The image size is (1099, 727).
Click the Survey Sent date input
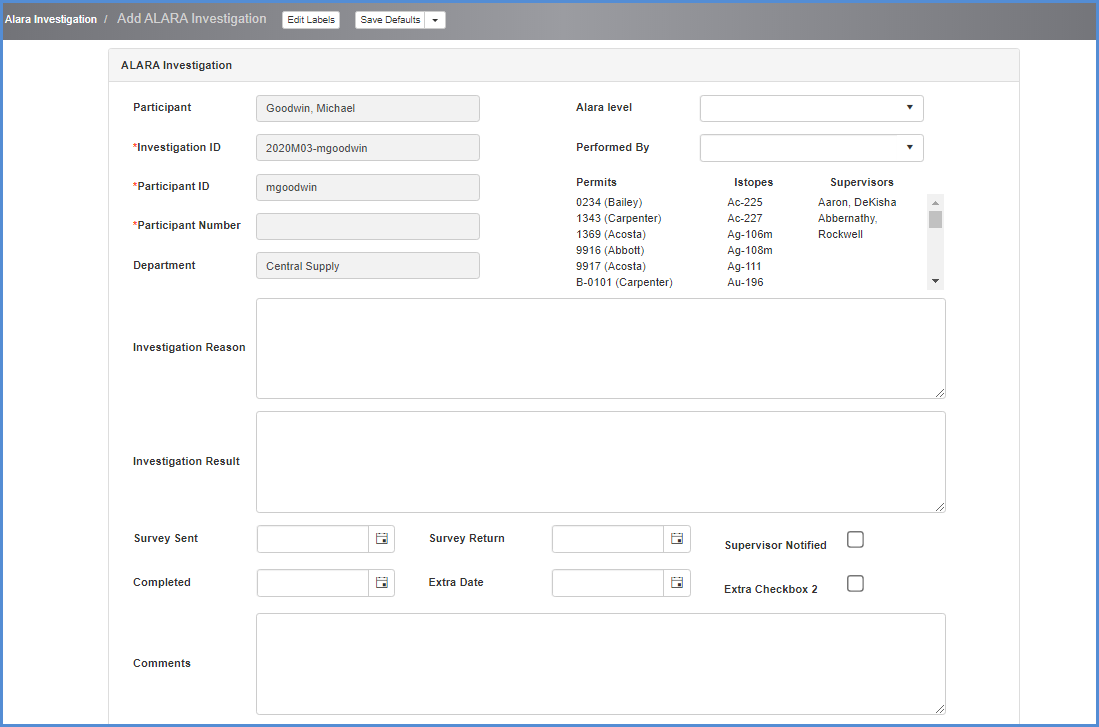click(313, 539)
